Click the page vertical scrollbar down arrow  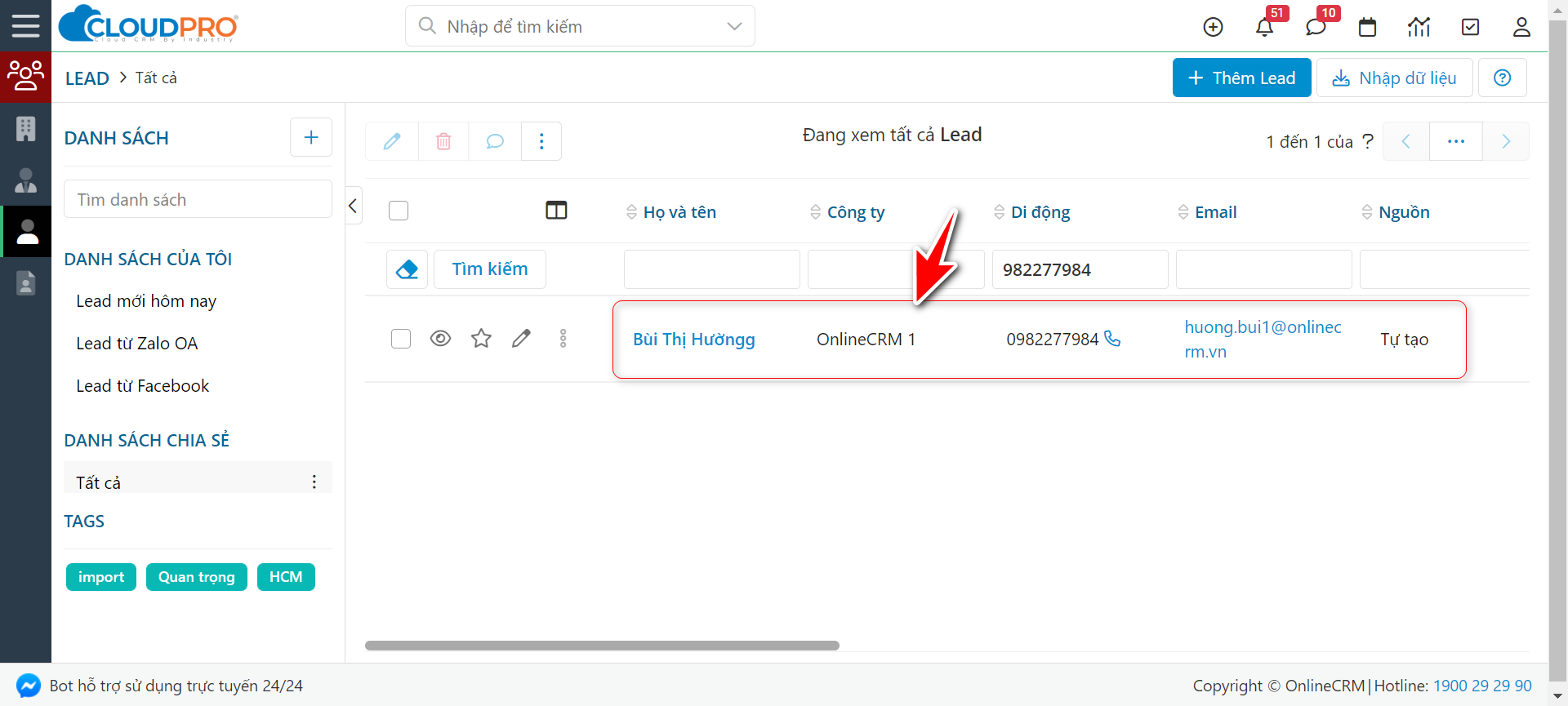pos(1558,696)
